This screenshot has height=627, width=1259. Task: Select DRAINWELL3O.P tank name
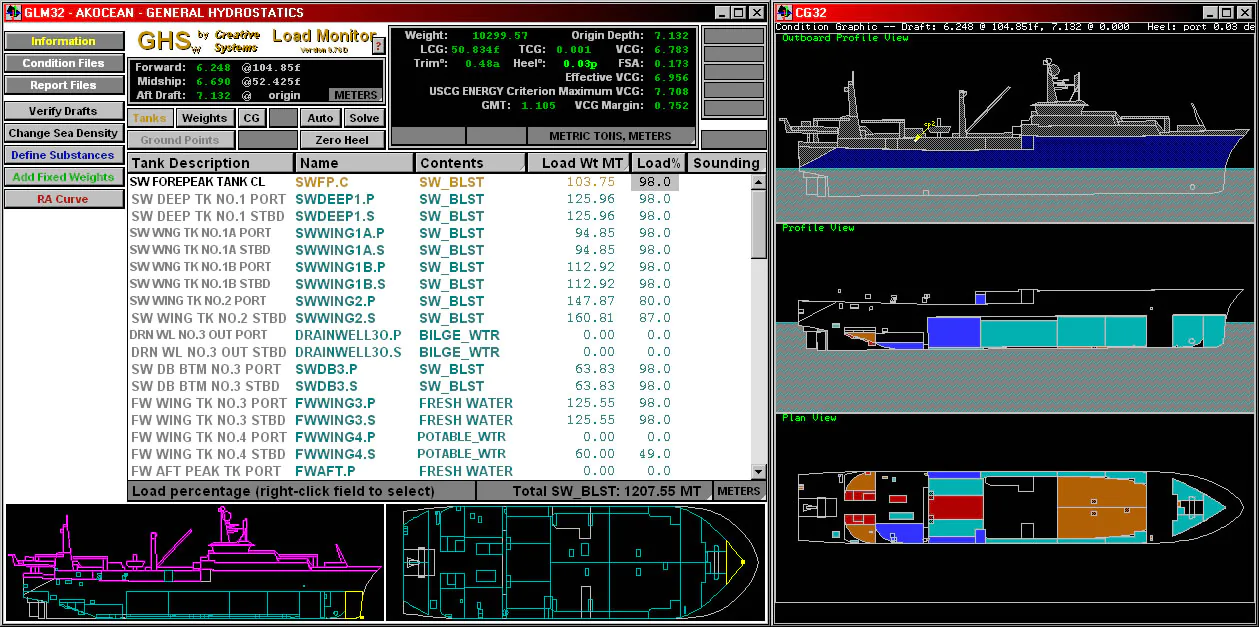(x=348, y=335)
